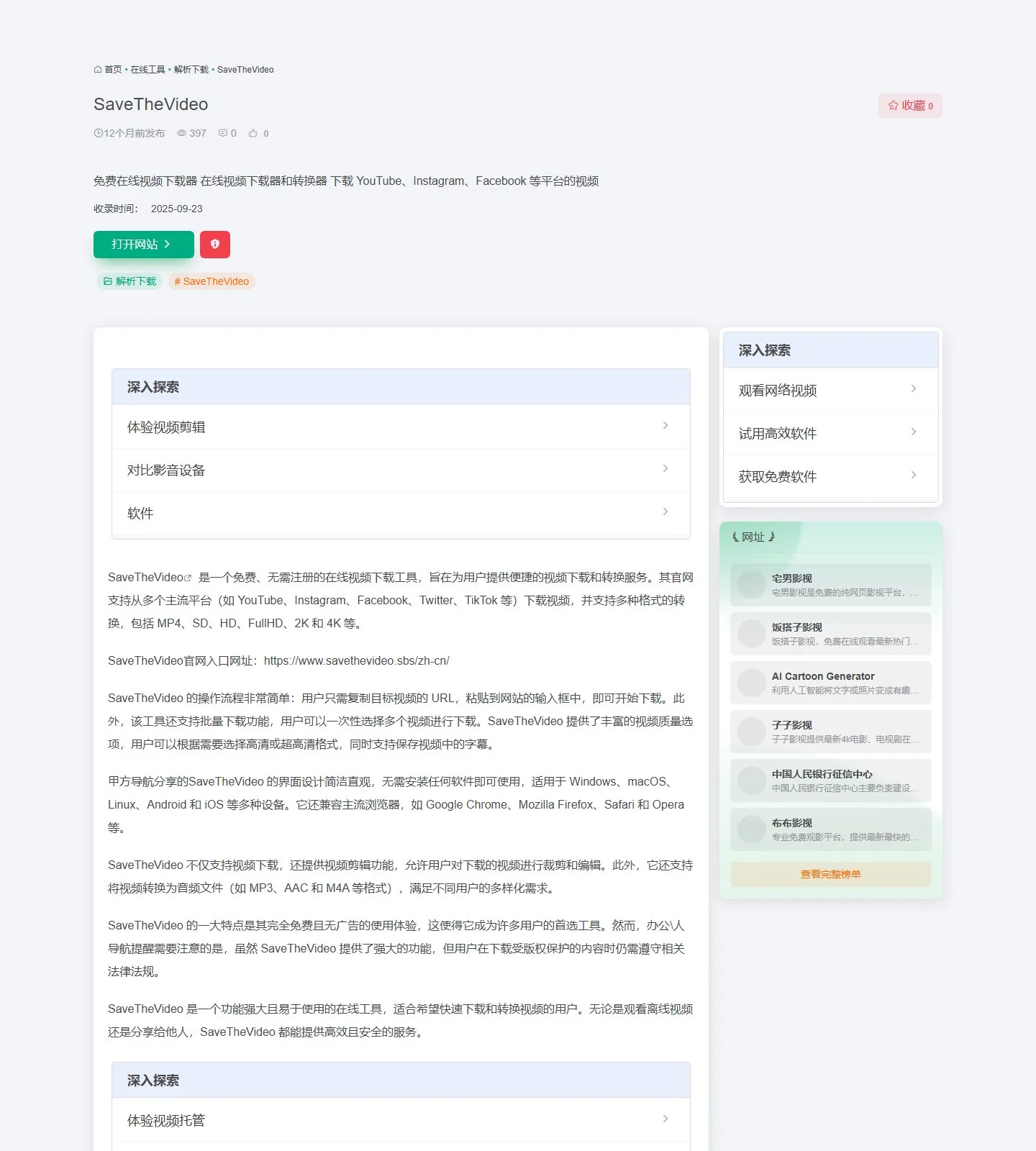This screenshot has height=1151, width=1036.
Task: Open the 首页 breadcrumb link
Action: (113, 70)
